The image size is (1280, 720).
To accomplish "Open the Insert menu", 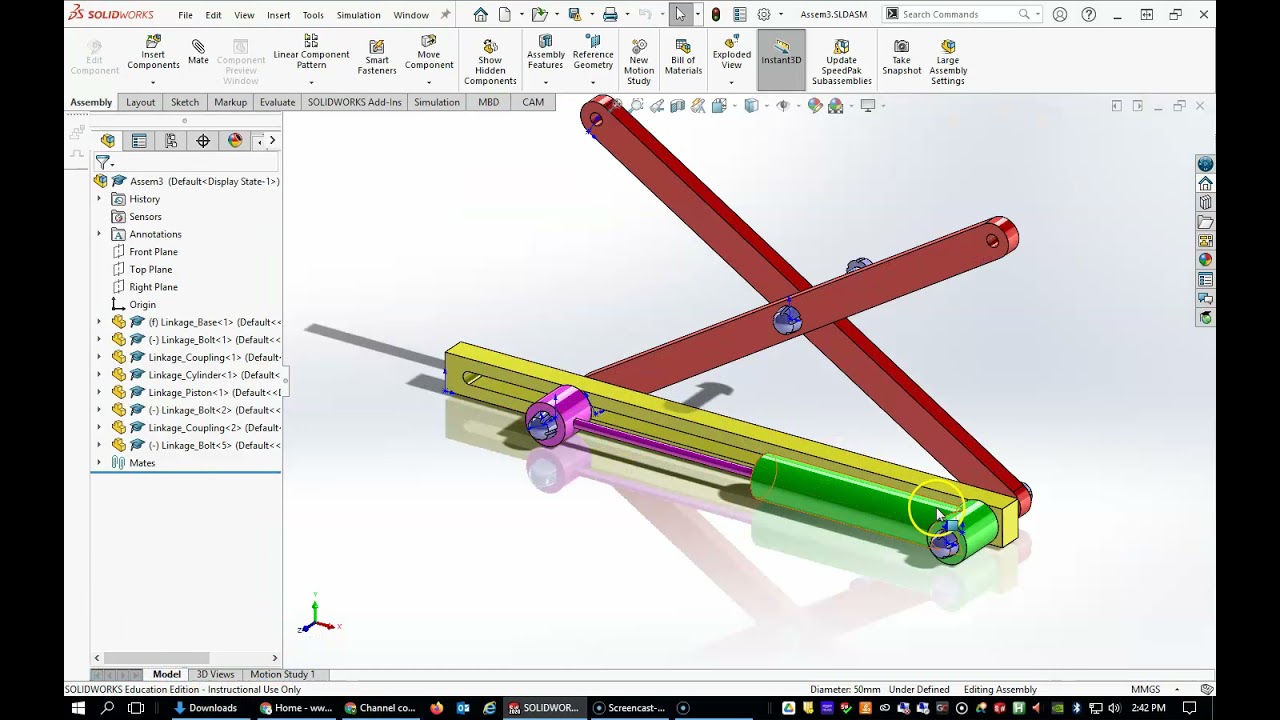I will [x=279, y=15].
